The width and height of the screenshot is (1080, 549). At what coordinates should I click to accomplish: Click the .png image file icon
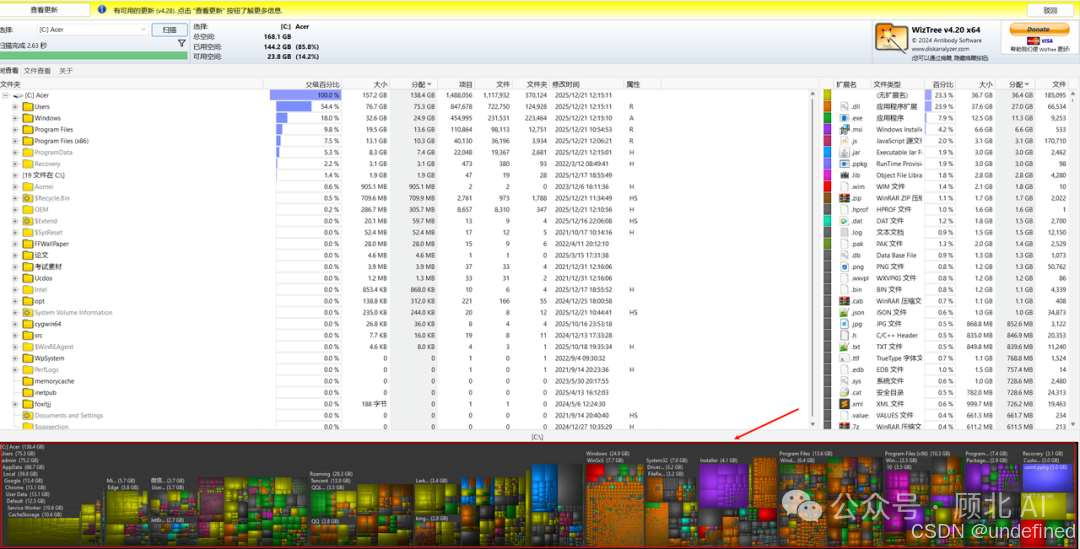[x=844, y=267]
